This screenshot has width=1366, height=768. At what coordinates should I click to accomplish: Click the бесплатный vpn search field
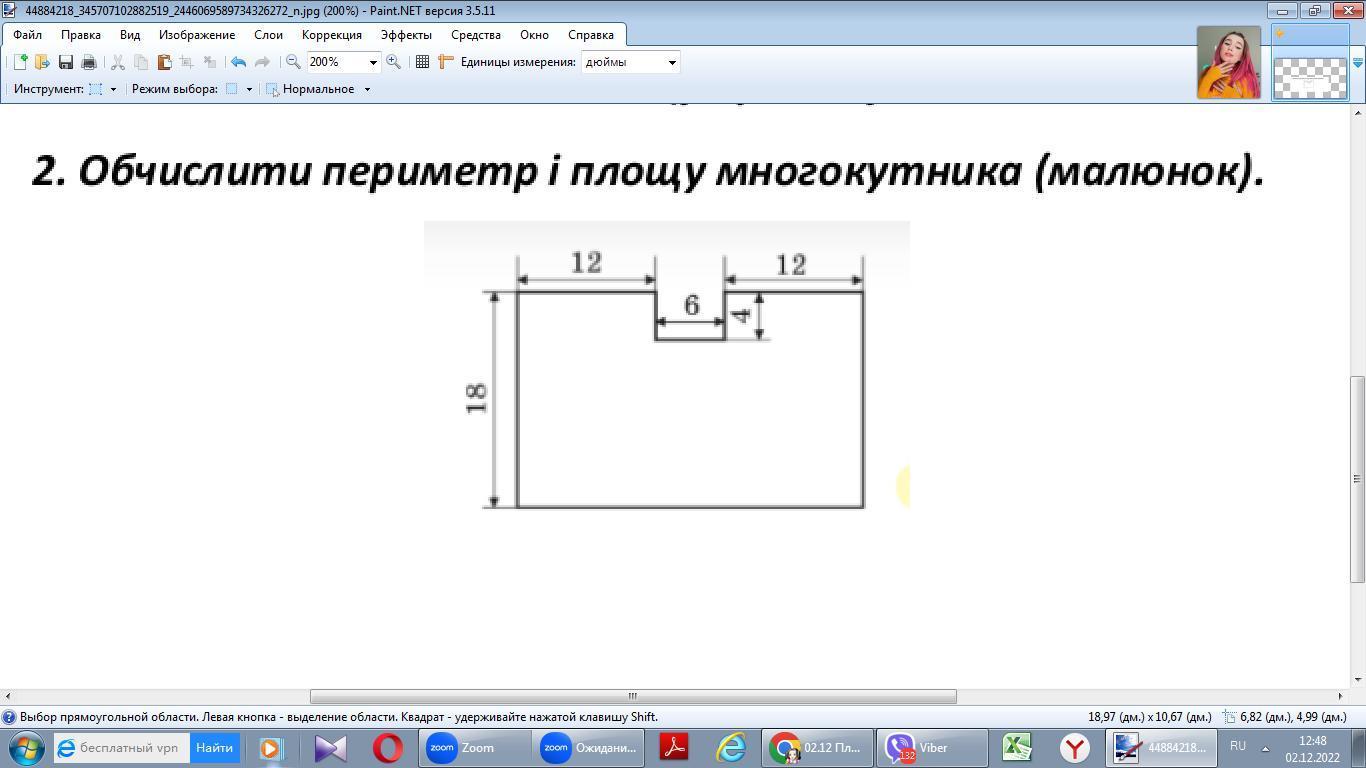tap(121, 748)
